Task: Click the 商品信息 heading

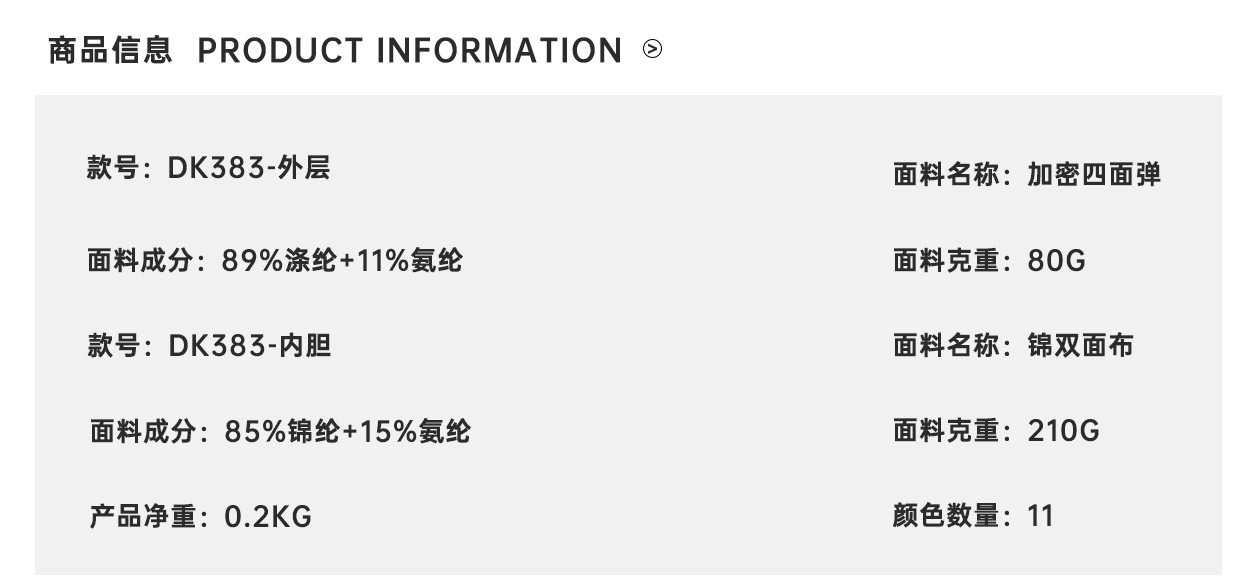Action: [x=111, y=50]
